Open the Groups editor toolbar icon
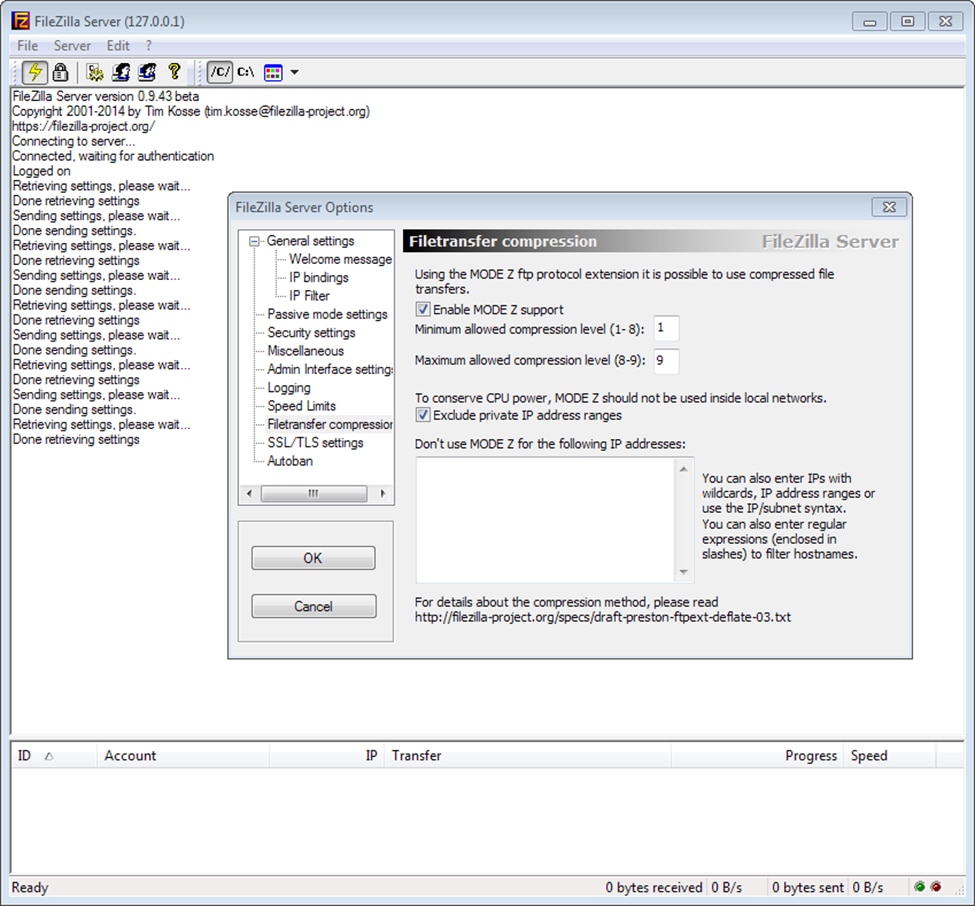The image size is (975, 906). pyautogui.click(x=147, y=72)
